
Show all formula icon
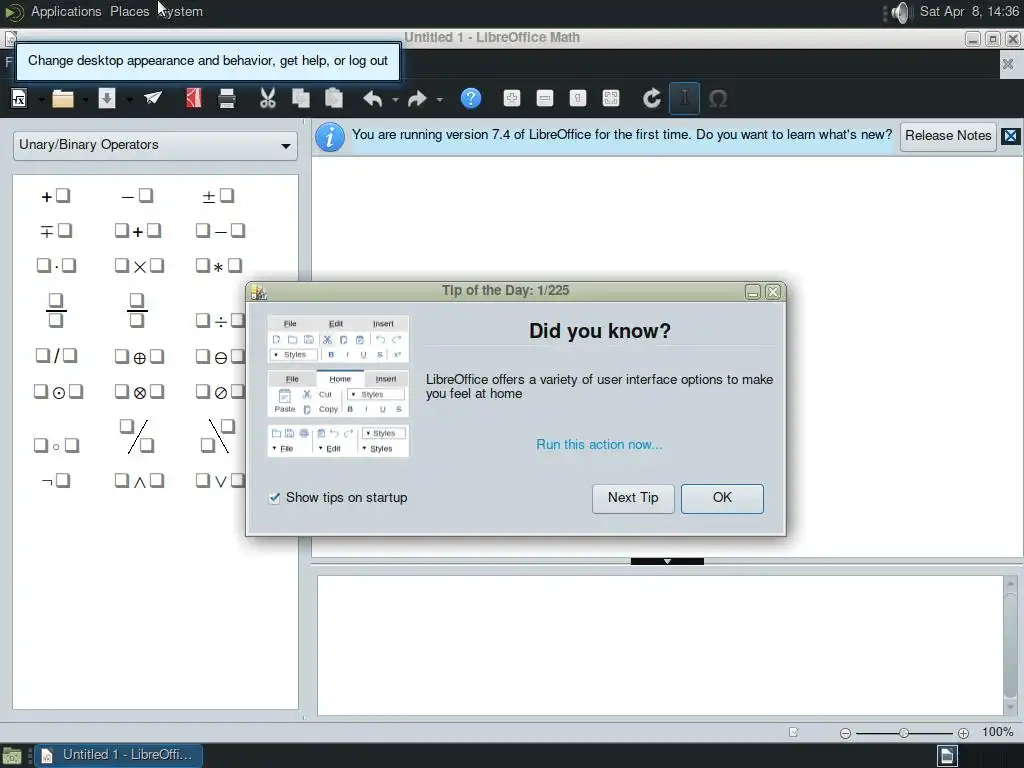[x=611, y=99]
